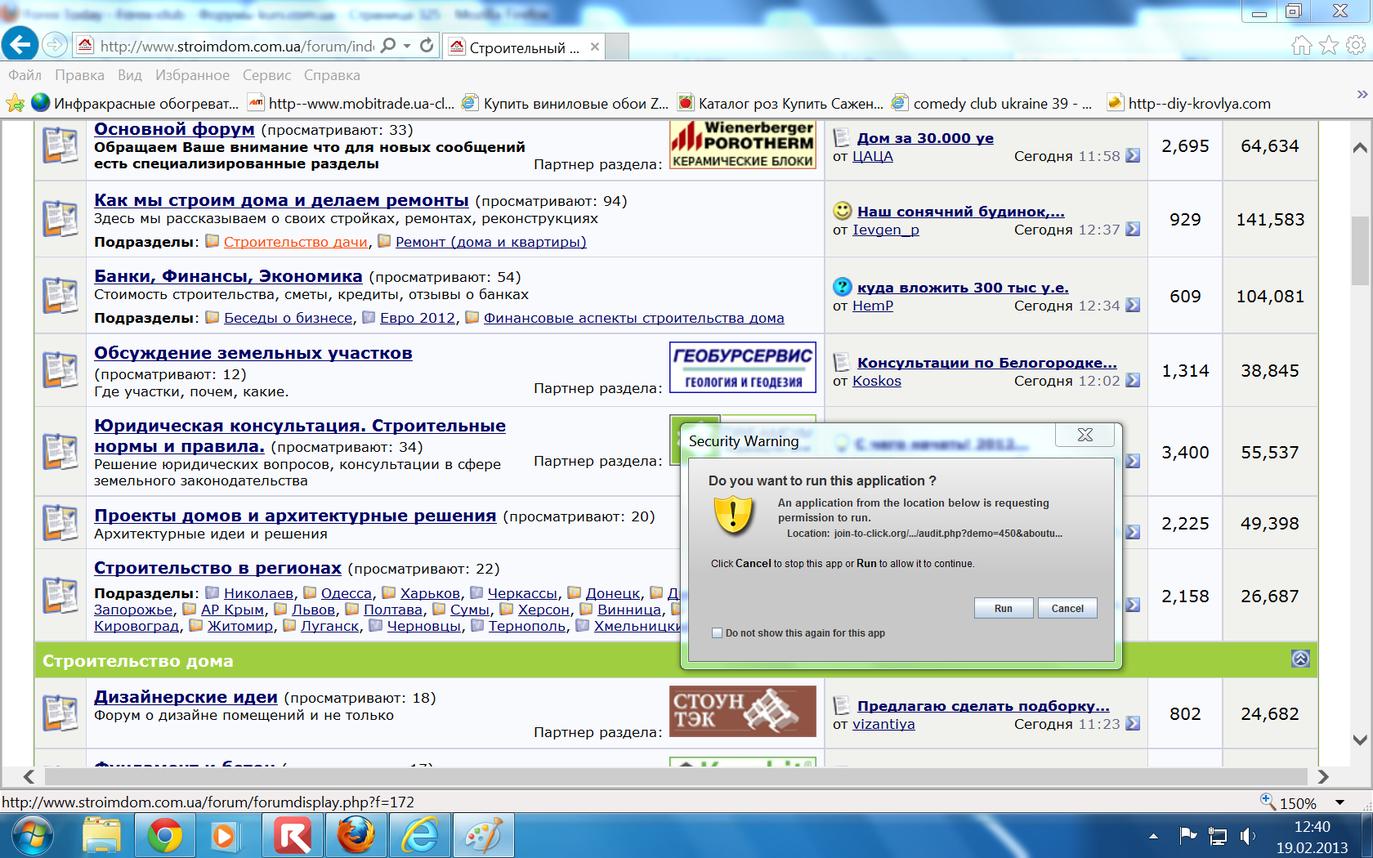Go to last post arrow for куда вложить 300 тыс

pyautogui.click(x=1132, y=305)
